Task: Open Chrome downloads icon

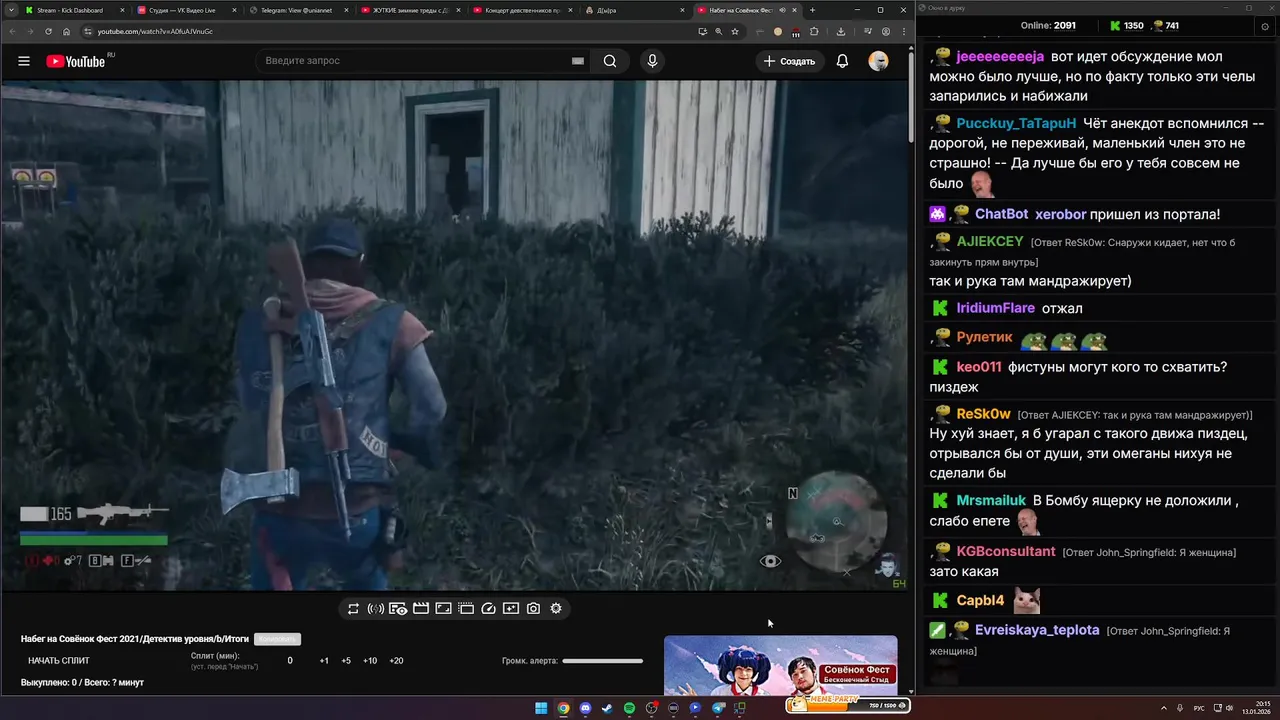Action: [x=841, y=31]
